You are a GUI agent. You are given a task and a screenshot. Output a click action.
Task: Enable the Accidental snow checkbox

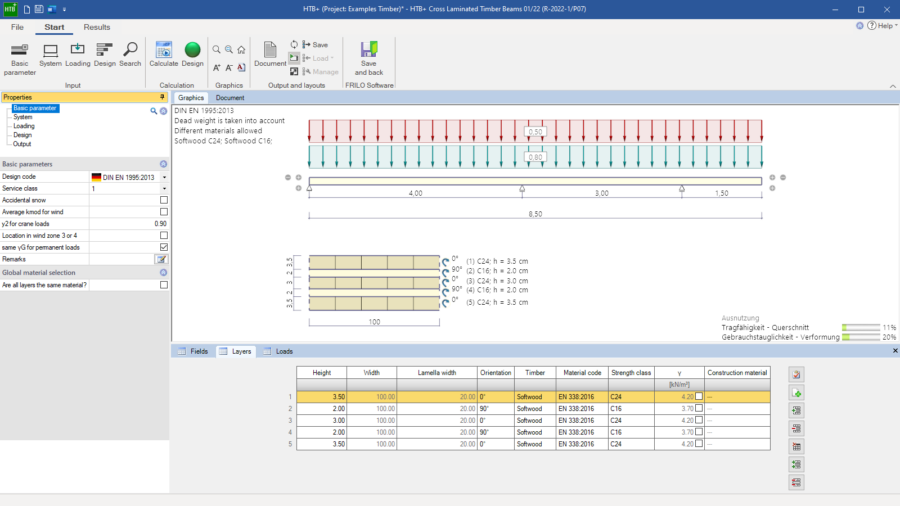coord(164,200)
